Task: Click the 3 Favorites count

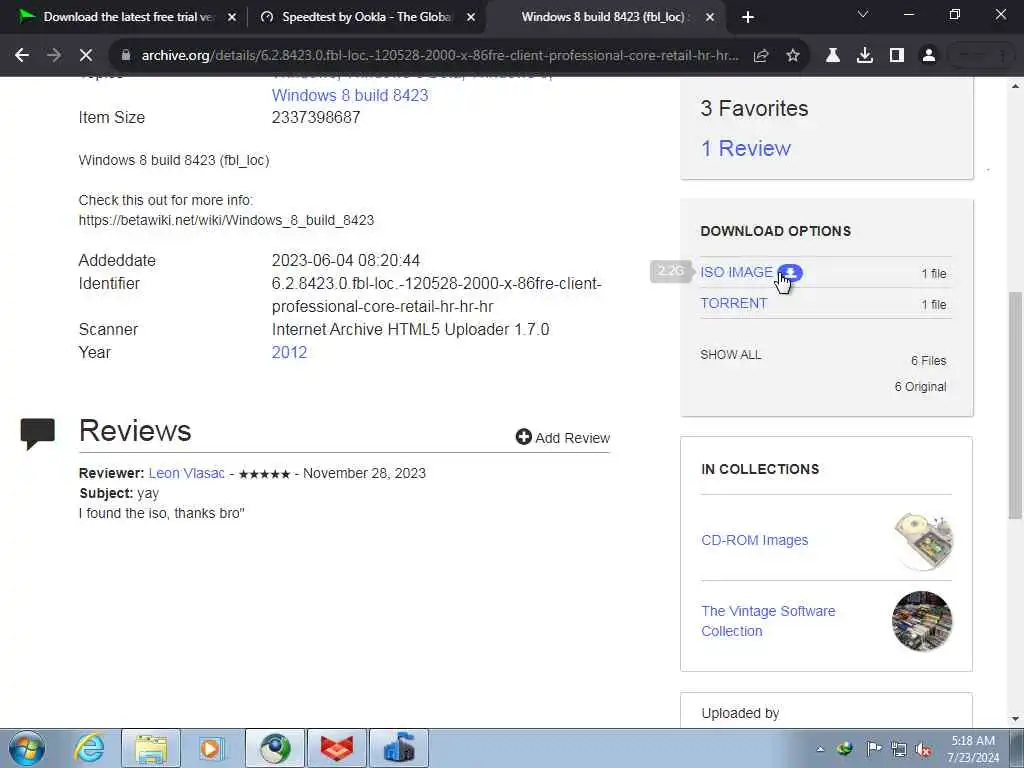Action: pyautogui.click(x=754, y=108)
